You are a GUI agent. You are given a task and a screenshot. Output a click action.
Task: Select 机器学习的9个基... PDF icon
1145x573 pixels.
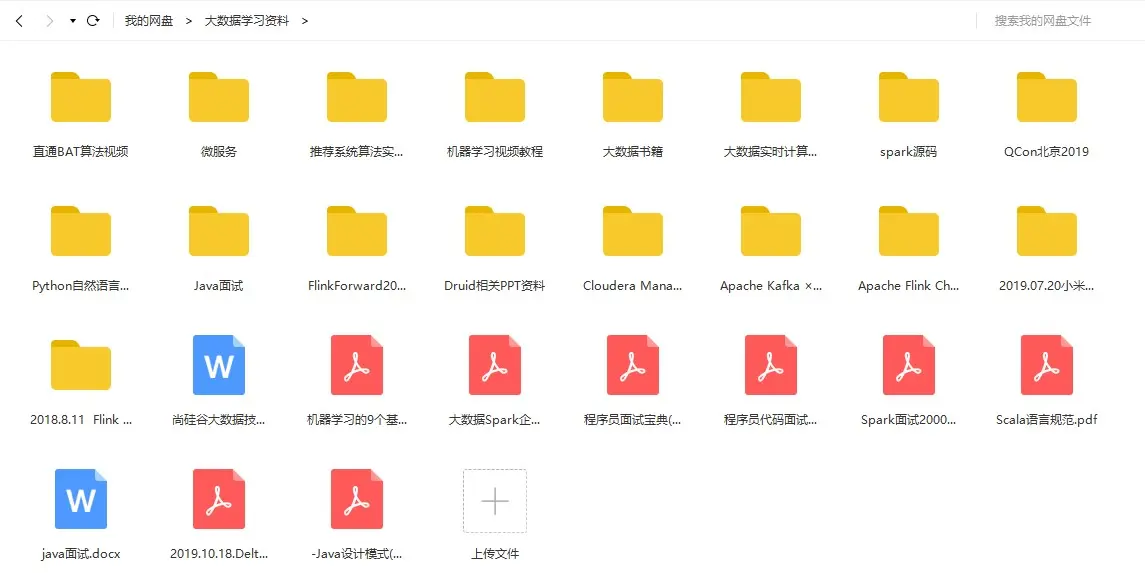(356, 365)
